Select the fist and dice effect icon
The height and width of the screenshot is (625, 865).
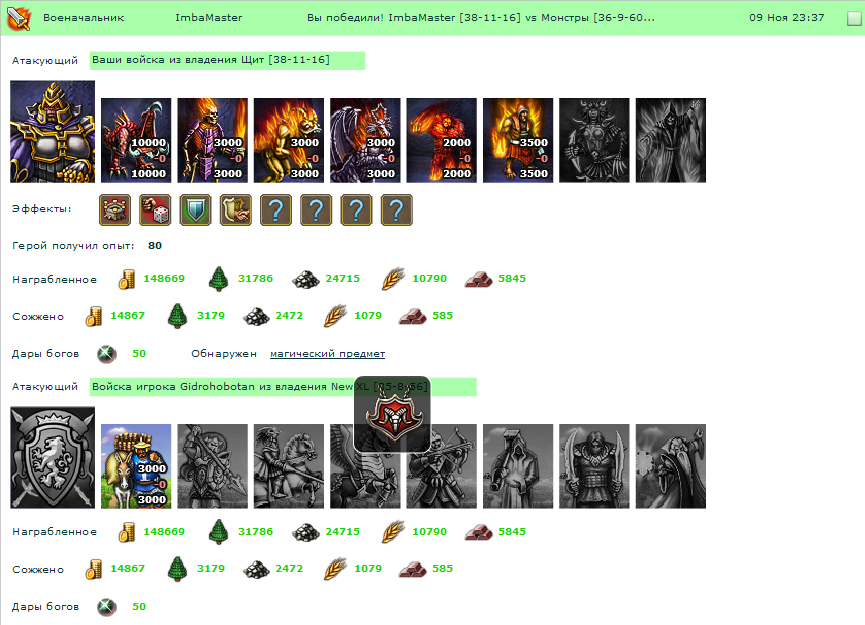coord(155,210)
